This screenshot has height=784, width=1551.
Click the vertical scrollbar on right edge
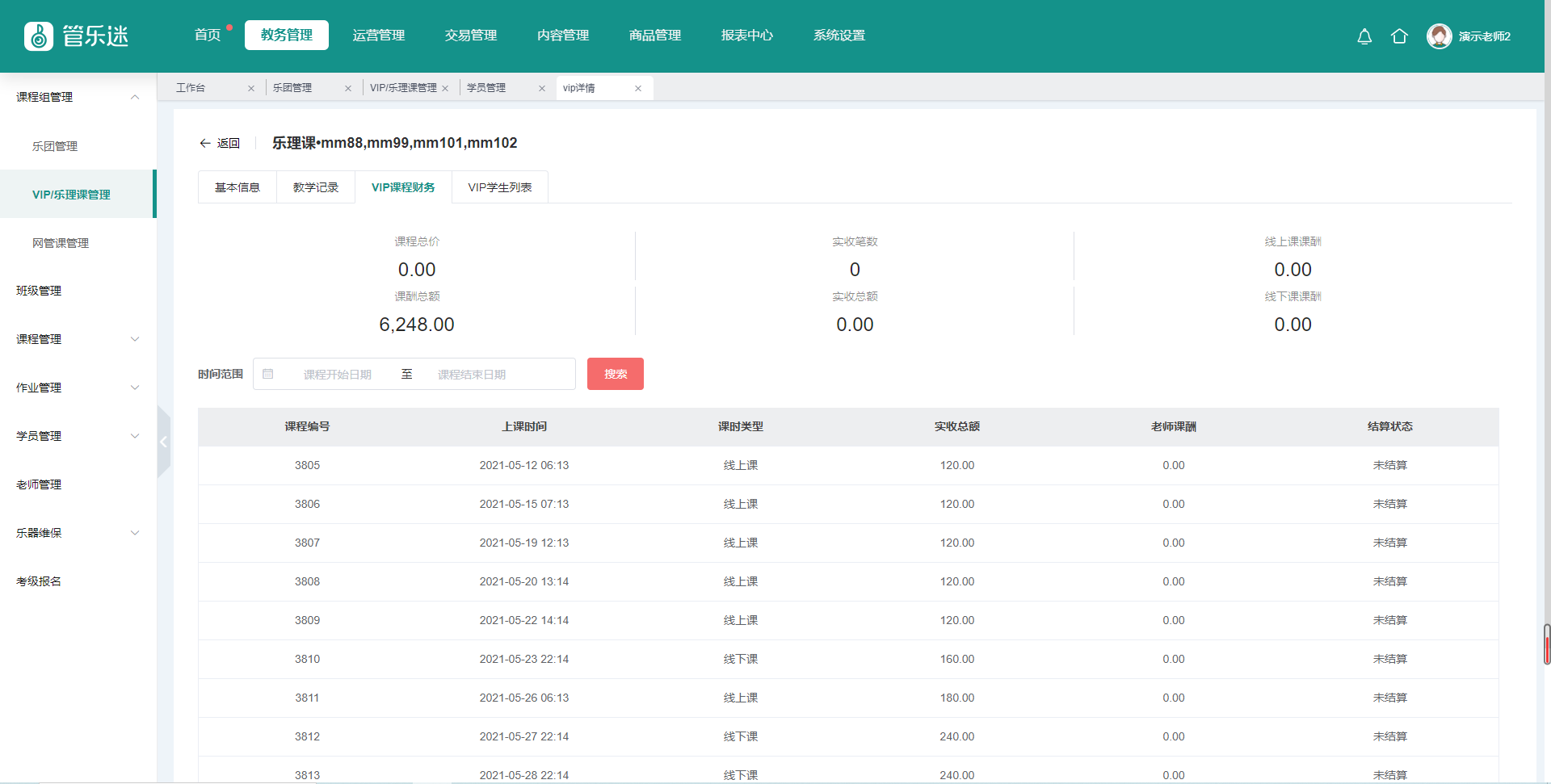(1546, 644)
